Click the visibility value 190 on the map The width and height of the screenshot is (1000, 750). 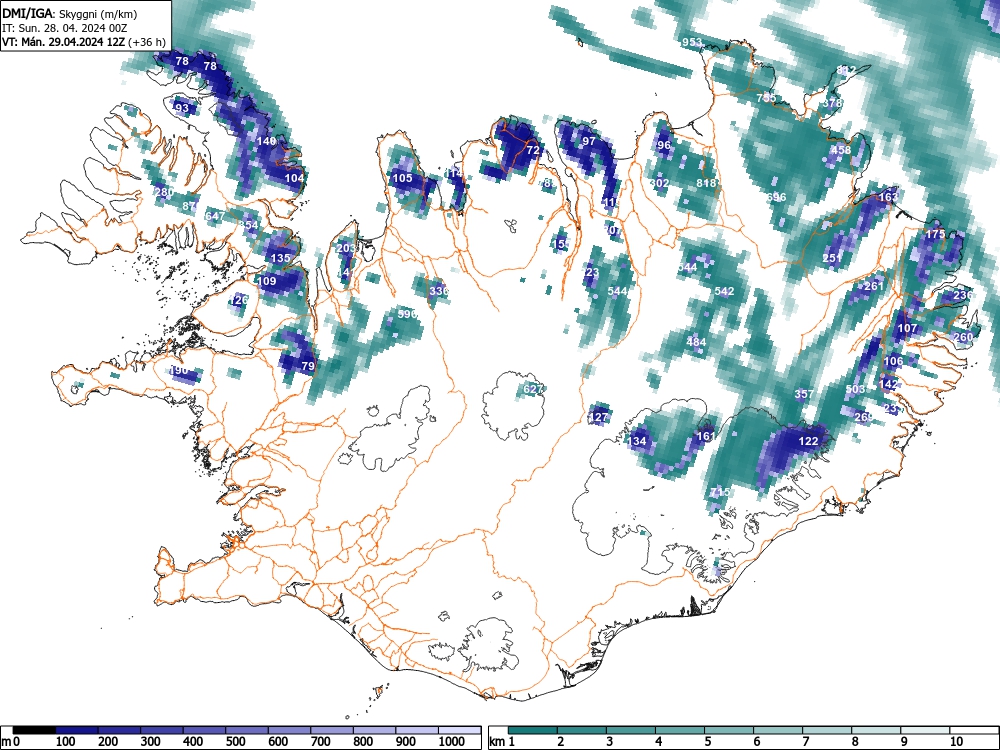tap(179, 371)
